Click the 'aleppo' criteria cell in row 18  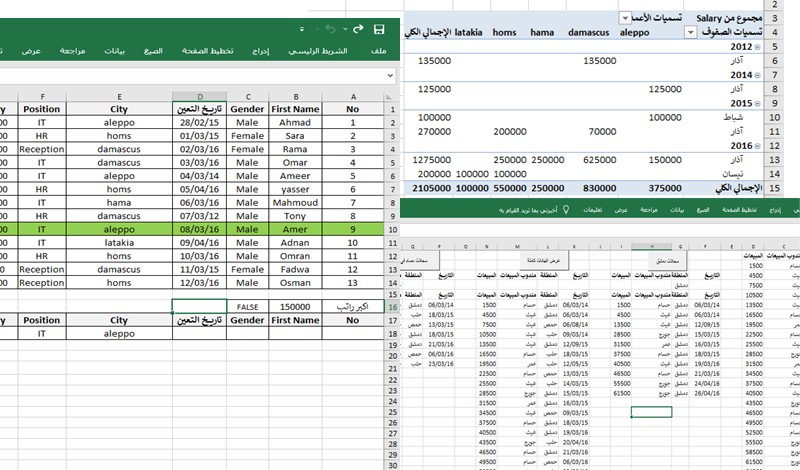(119, 333)
